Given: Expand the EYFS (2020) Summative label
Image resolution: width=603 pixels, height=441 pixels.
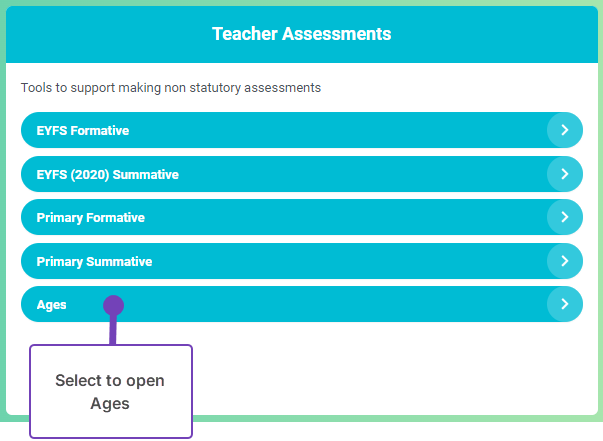Looking at the screenshot, I should [x=107, y=175].
